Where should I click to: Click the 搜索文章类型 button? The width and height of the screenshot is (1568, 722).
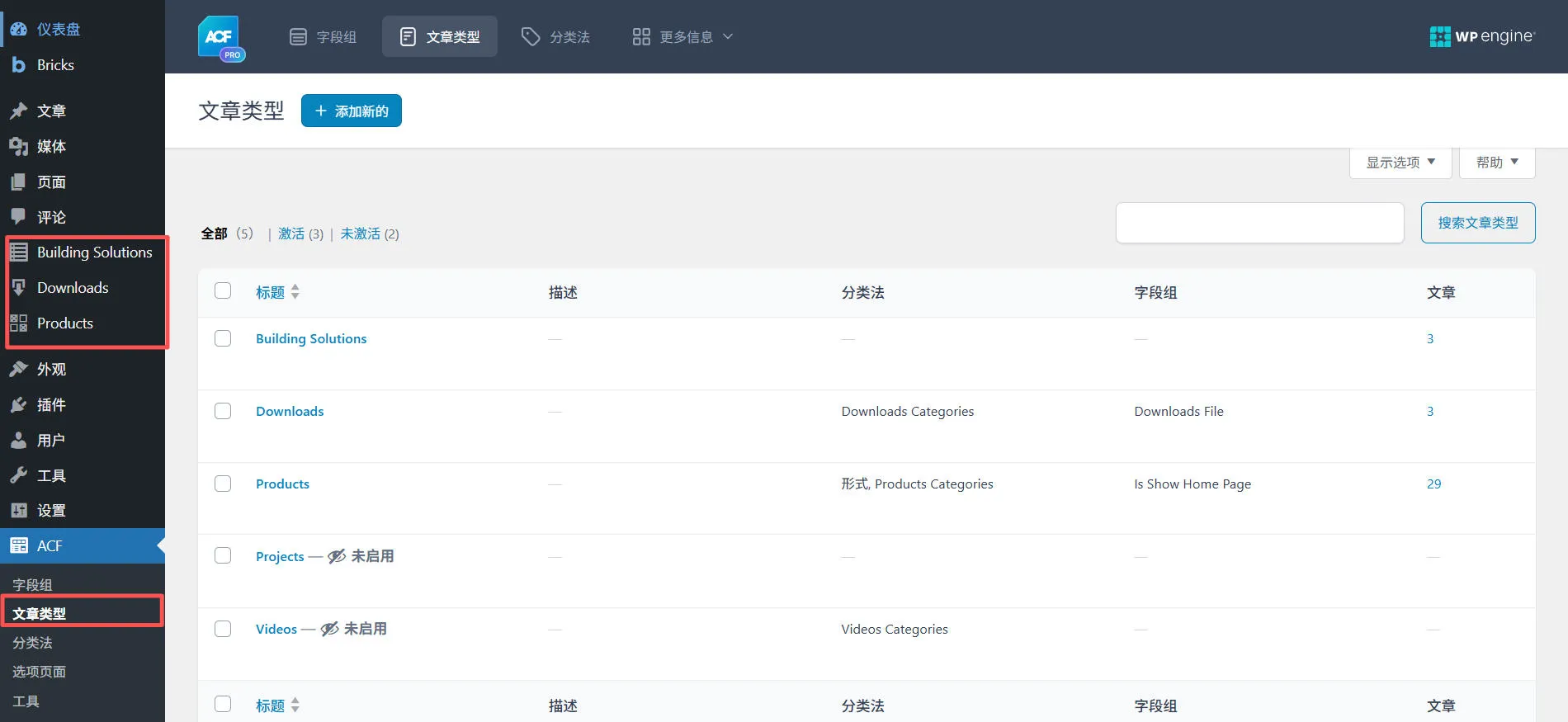click(x=1478, y=223)
